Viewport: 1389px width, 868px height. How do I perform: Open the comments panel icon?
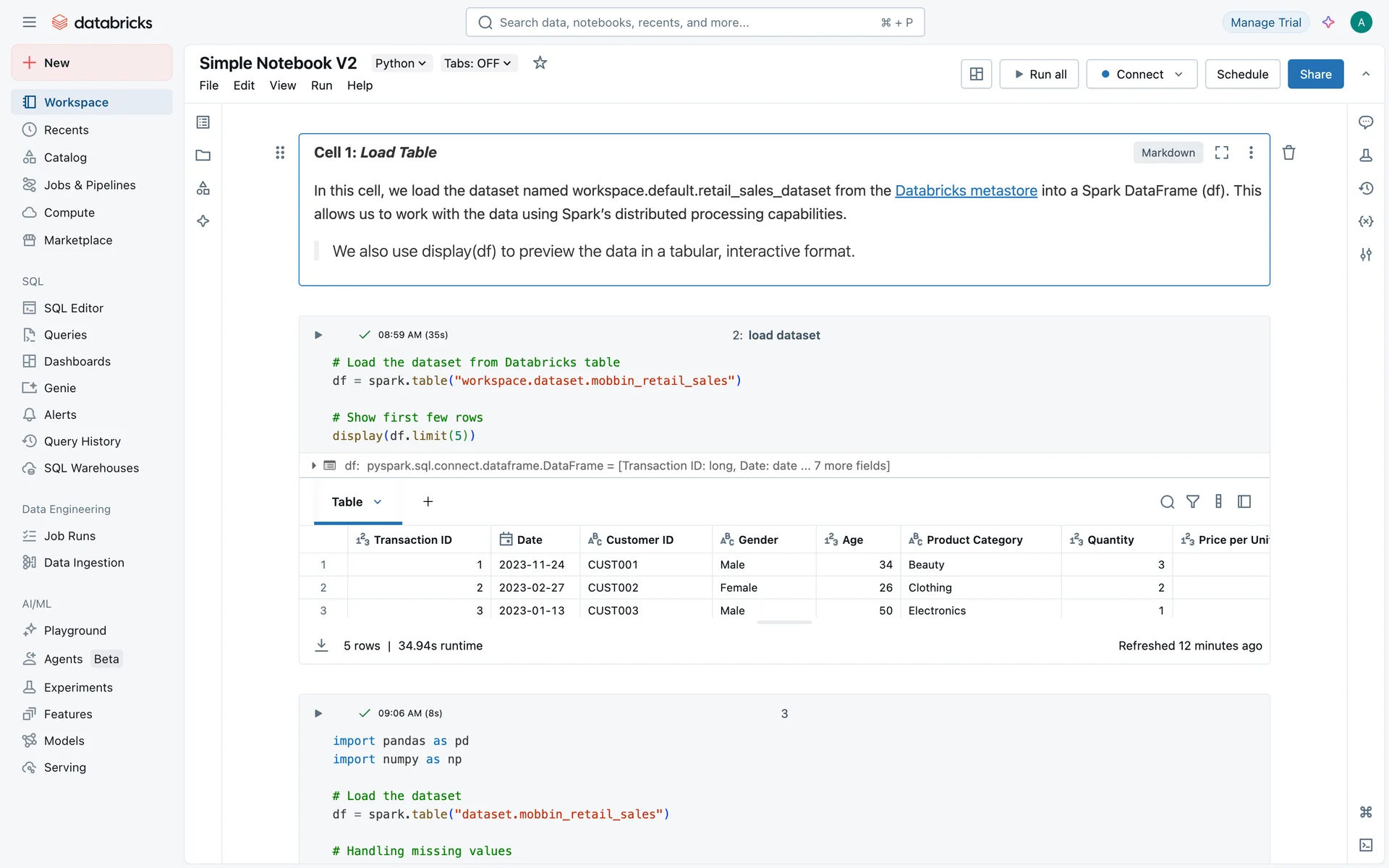1366,122
